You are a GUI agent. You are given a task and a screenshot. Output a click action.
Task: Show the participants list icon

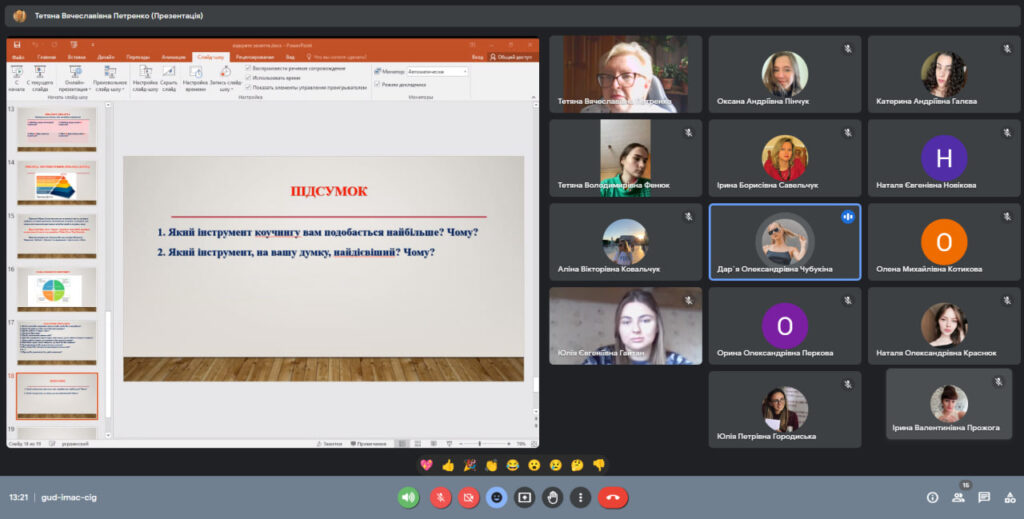[x=958, y=497]
